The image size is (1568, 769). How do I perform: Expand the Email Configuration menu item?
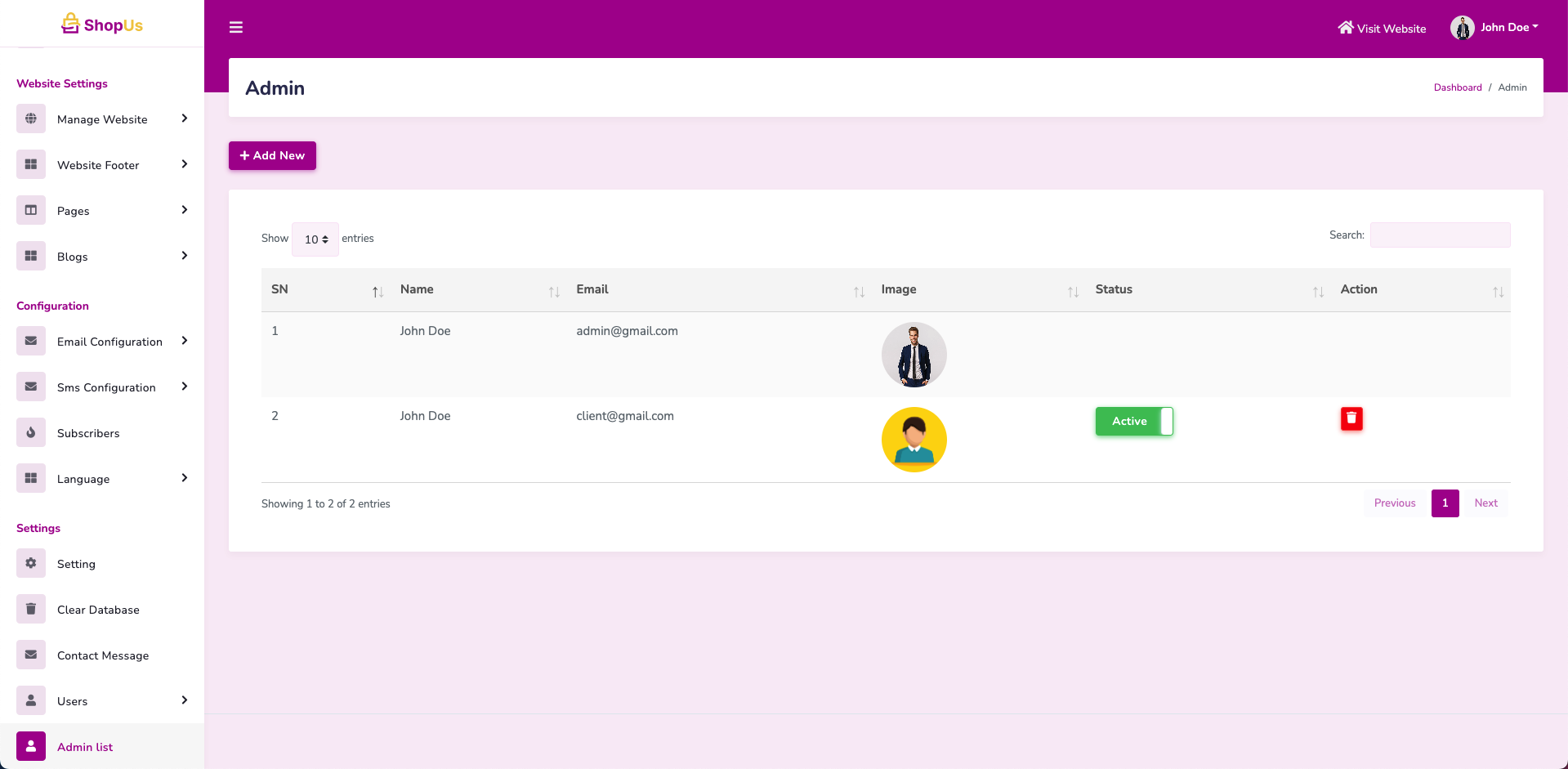pos(109,342)
